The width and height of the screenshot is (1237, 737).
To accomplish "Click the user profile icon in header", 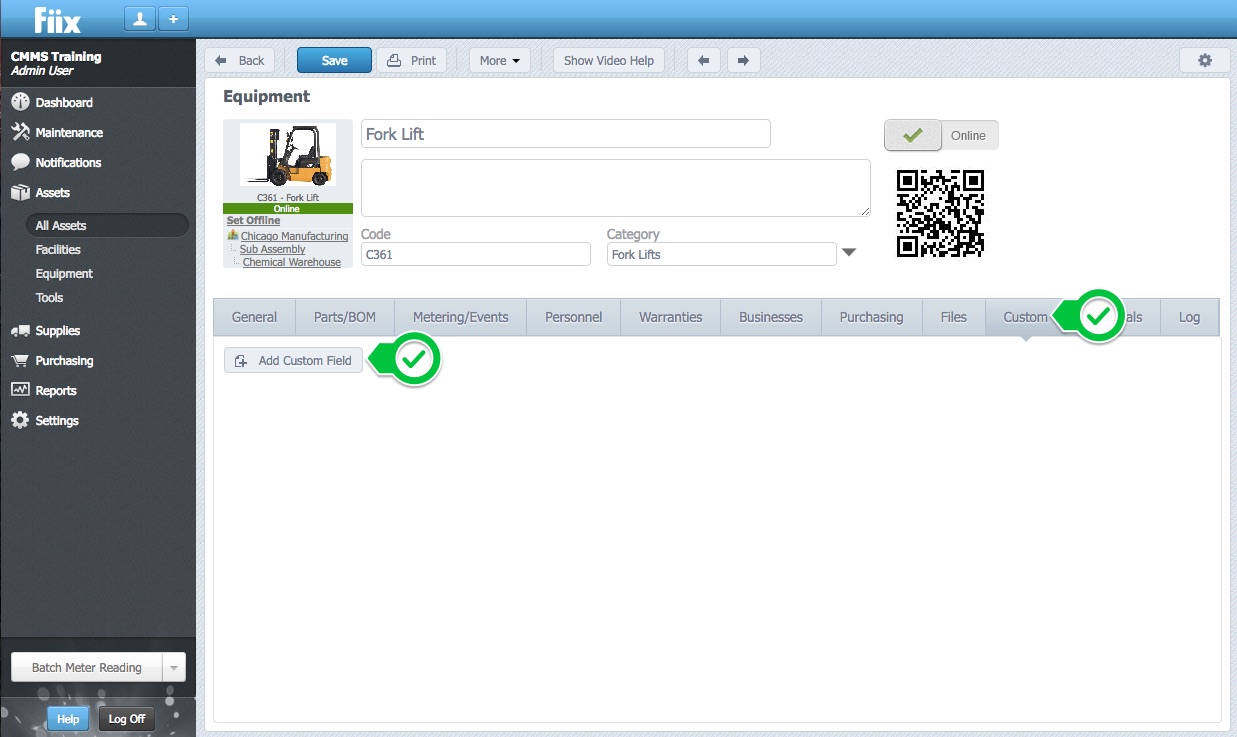I will point(139,19).
